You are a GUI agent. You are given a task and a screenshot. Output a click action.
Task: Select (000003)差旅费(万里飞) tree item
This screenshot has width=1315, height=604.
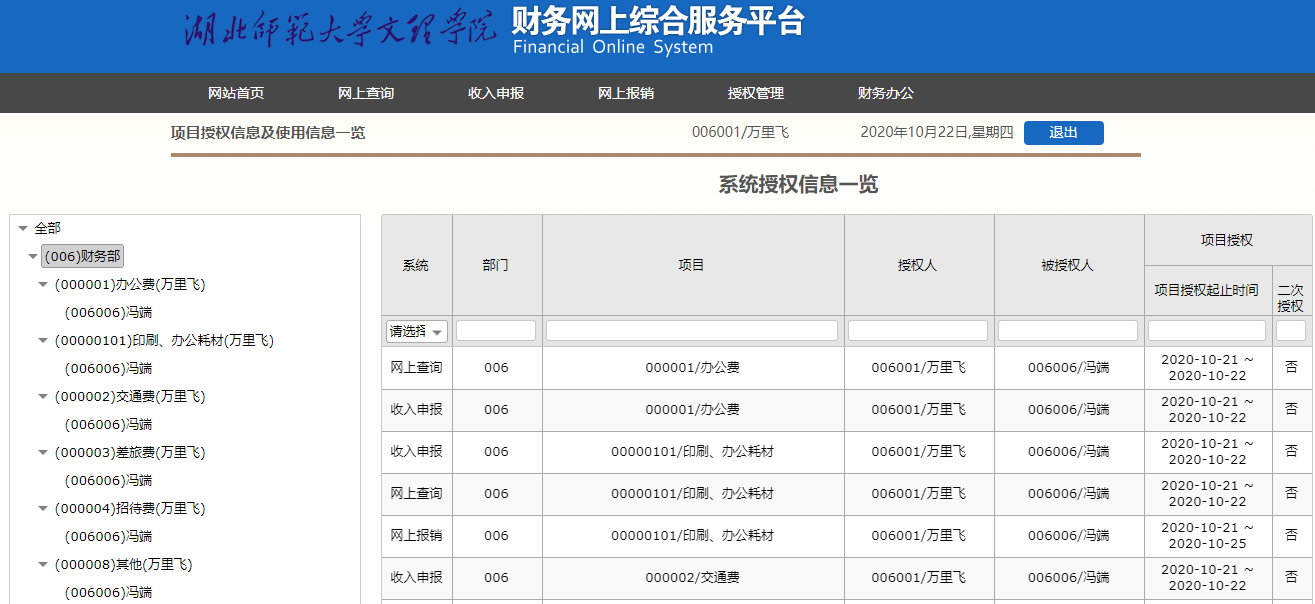pos(130,453)
